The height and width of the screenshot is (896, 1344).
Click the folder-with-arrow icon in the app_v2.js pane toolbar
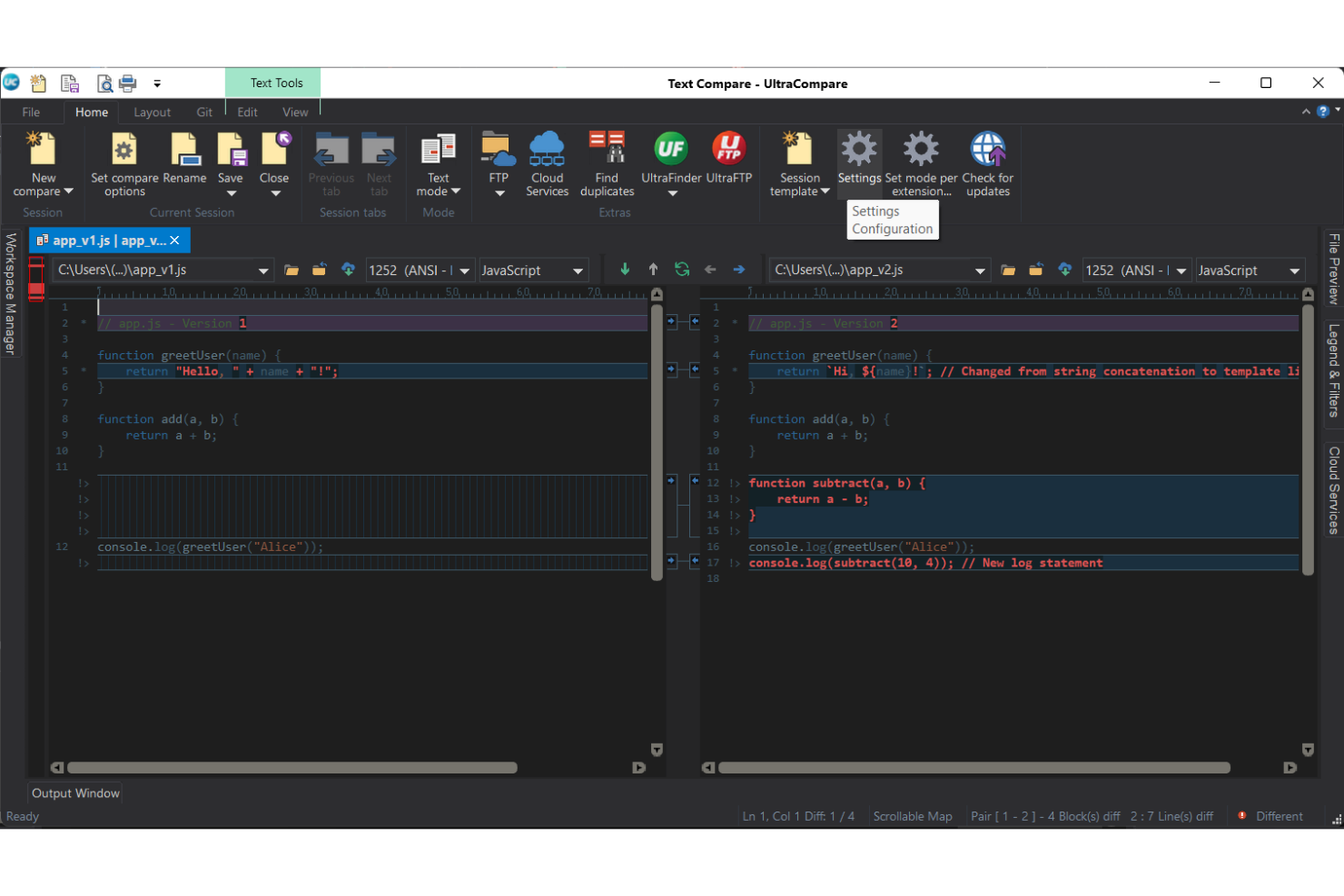click(1036, 270)
